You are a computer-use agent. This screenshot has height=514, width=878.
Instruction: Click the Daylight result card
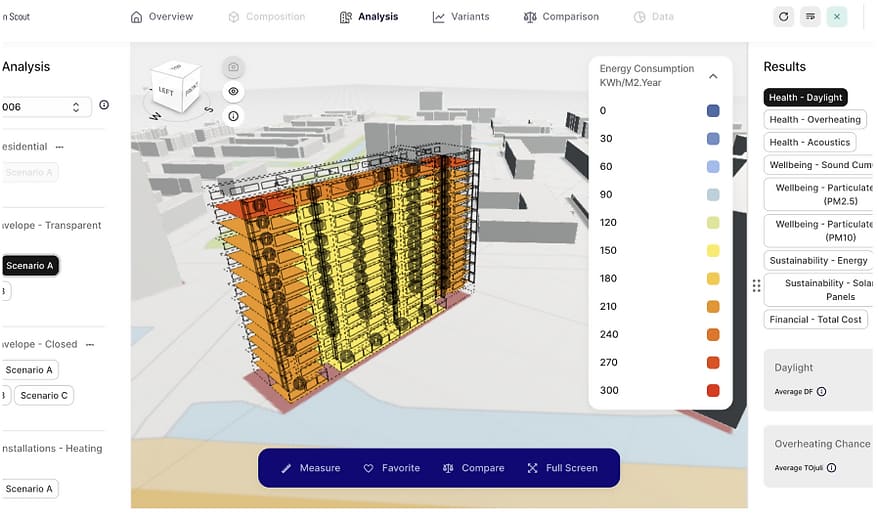(x=818, y=380)
